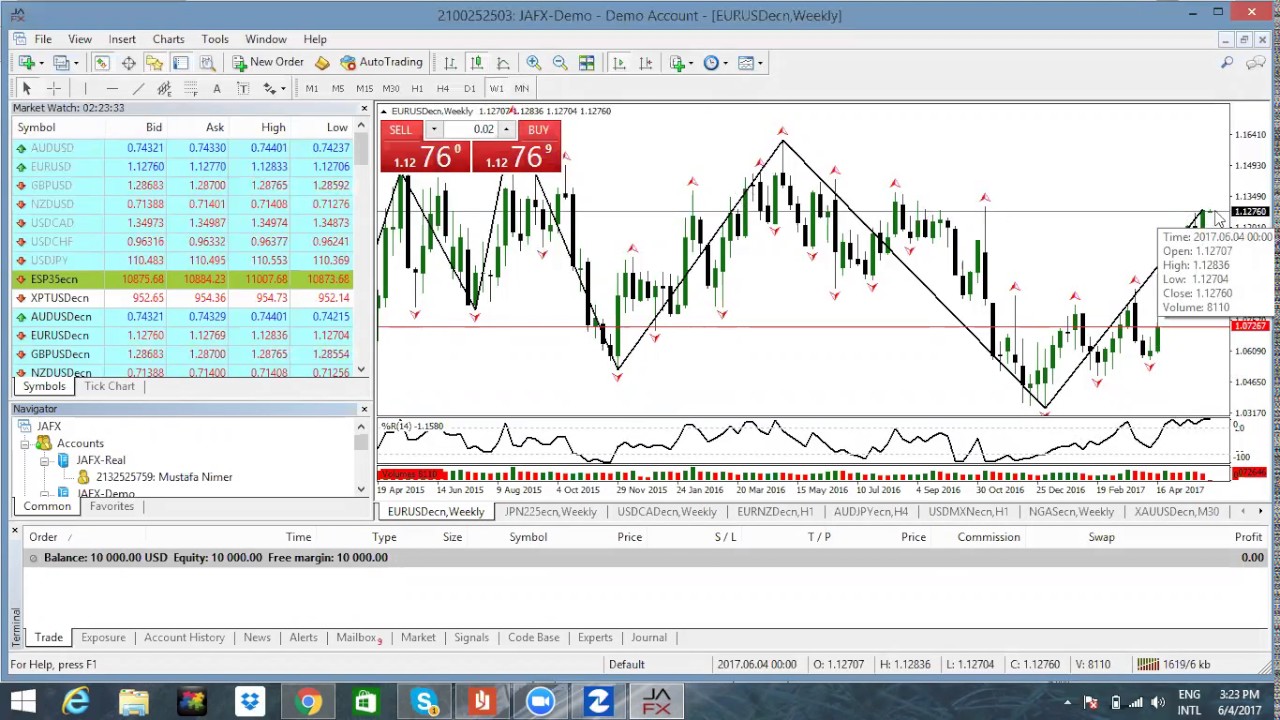This screenshot has width=1280, height=720.
Task: Switch chart to bar chart icon
Action: (451, 63)
